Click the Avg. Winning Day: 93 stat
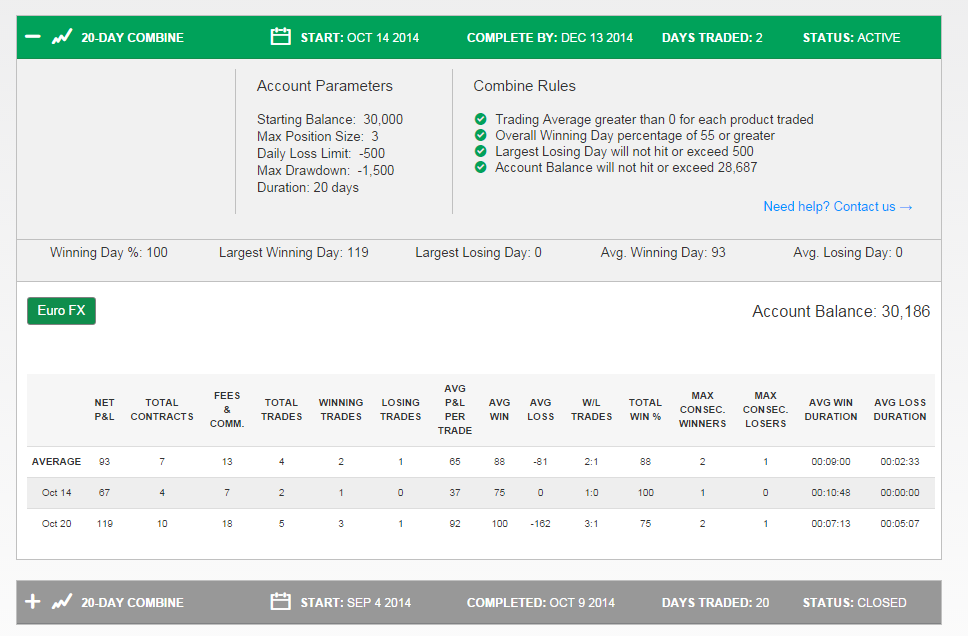Image resolution: width=968 pixels, height=636 pixels. pos(663,253)
